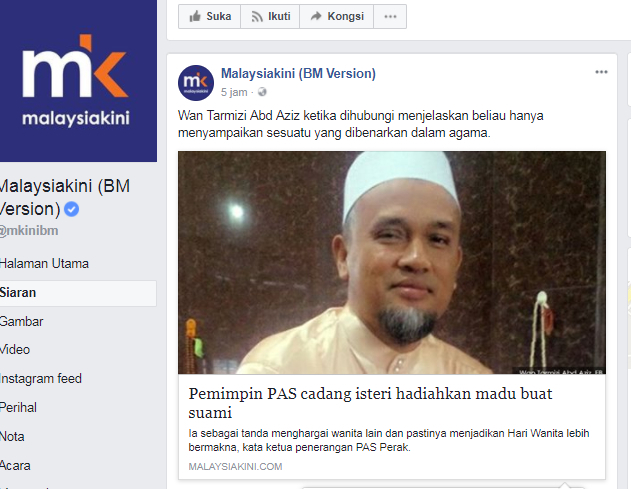This screenshot has width=631, height=489.
Task: Click the Suka thumbs-up button
Action: point(210,17)
